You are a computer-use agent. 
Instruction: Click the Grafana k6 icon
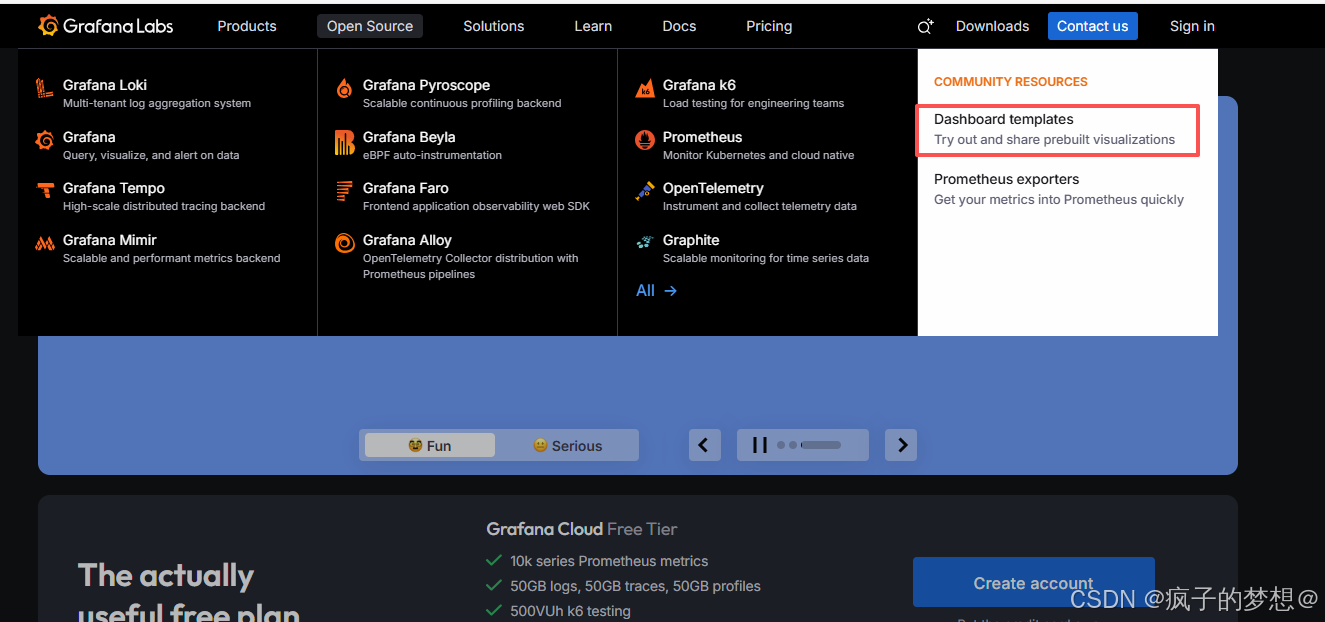tap(645, 89)
